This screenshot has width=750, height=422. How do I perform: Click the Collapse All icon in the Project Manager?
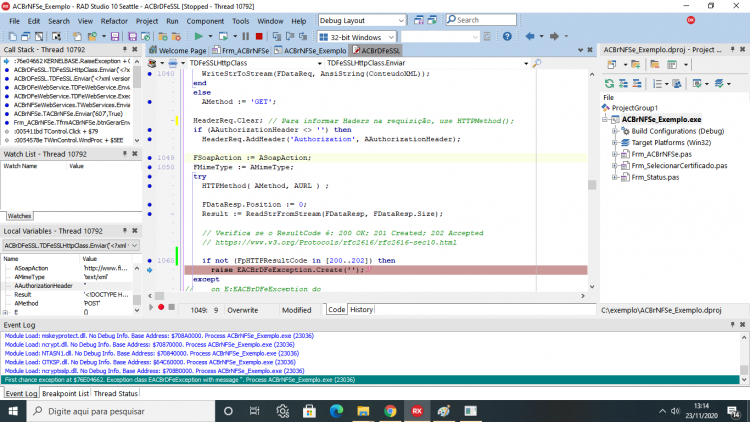[x=637, y=84]
